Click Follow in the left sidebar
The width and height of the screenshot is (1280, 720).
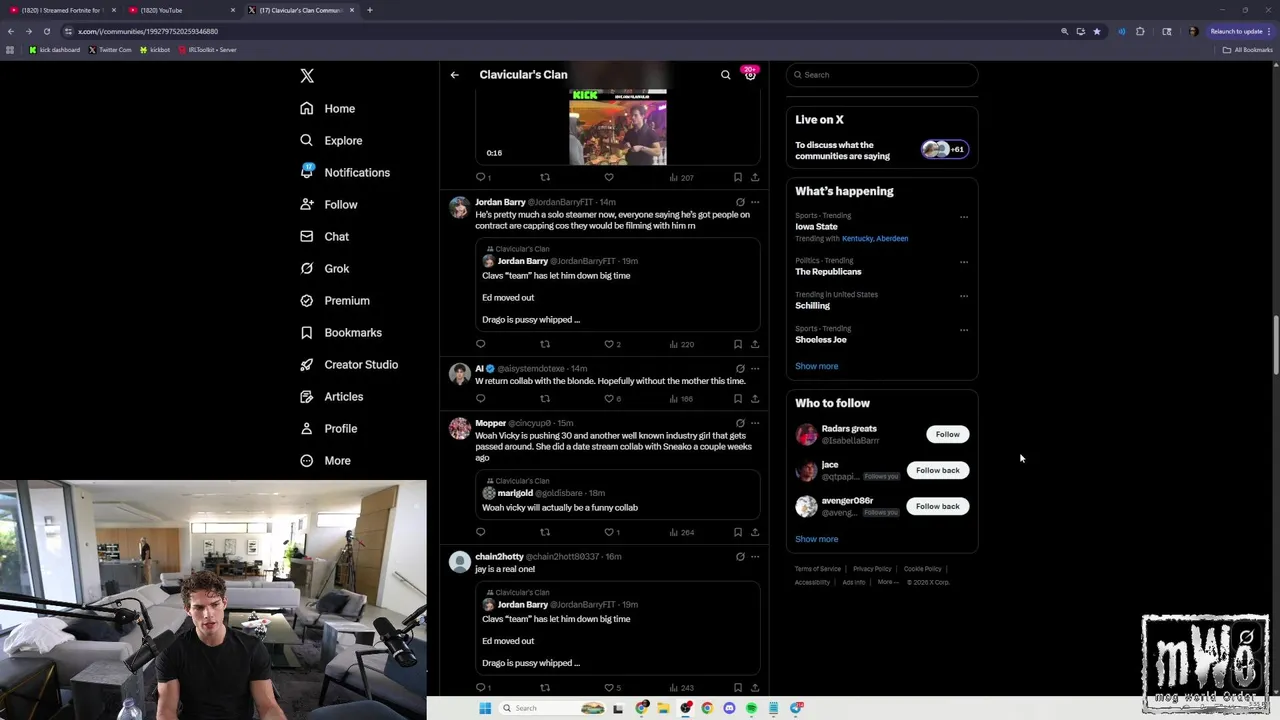point(329,204)
